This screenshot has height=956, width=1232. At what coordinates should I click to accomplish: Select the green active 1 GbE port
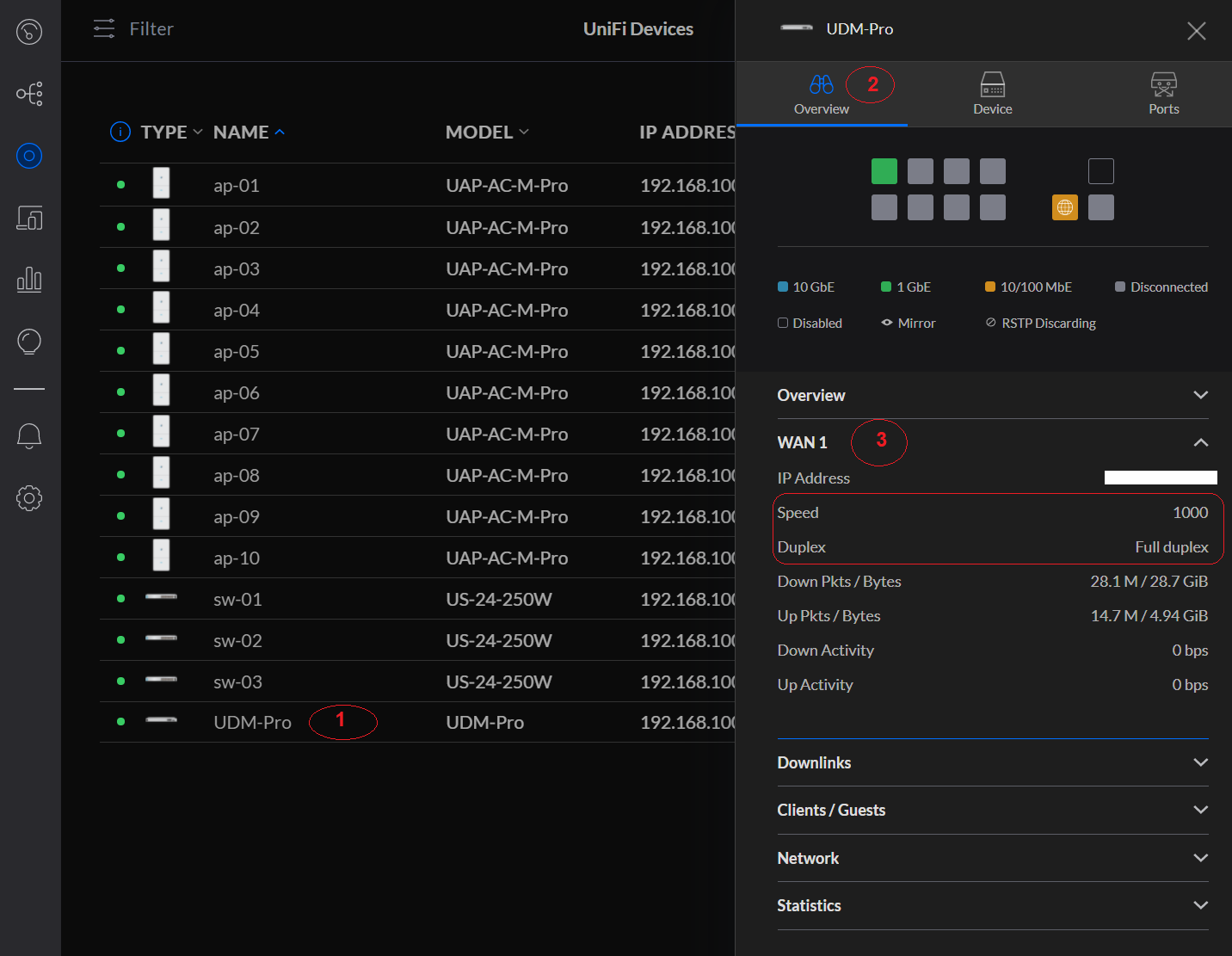(884, 171)
